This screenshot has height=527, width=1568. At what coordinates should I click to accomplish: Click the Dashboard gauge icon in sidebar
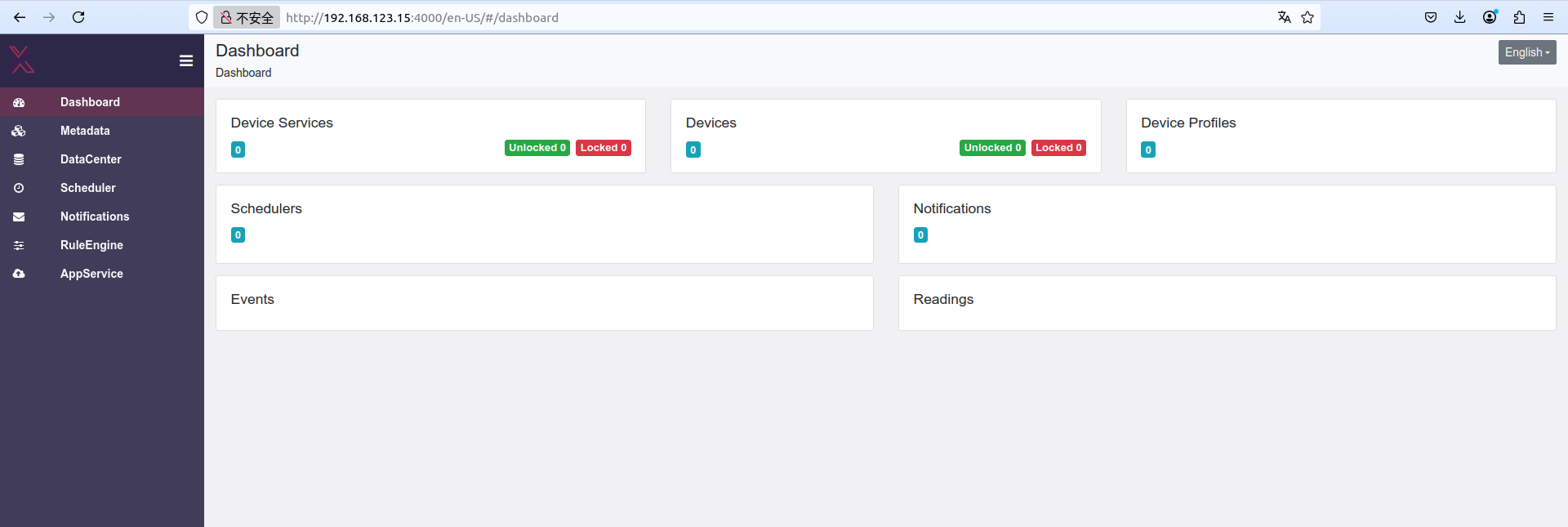pyautogui.click(x=19, y=102)
